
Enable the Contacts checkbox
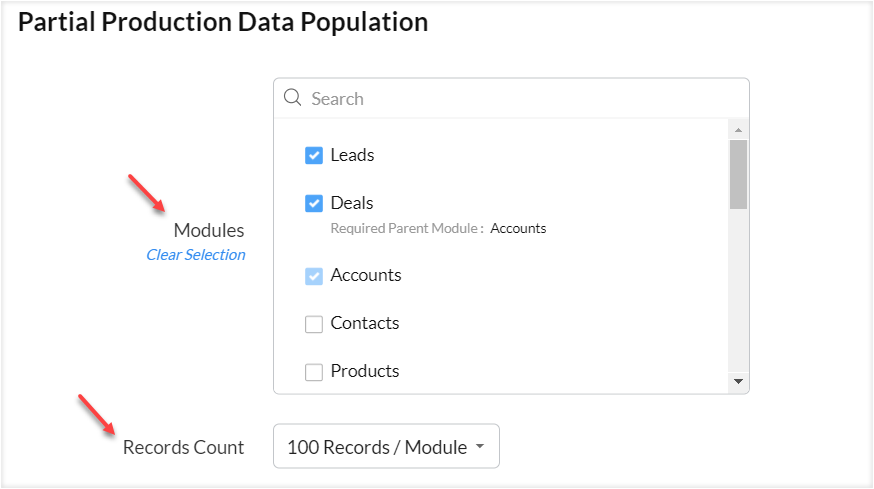pos(314,324)
